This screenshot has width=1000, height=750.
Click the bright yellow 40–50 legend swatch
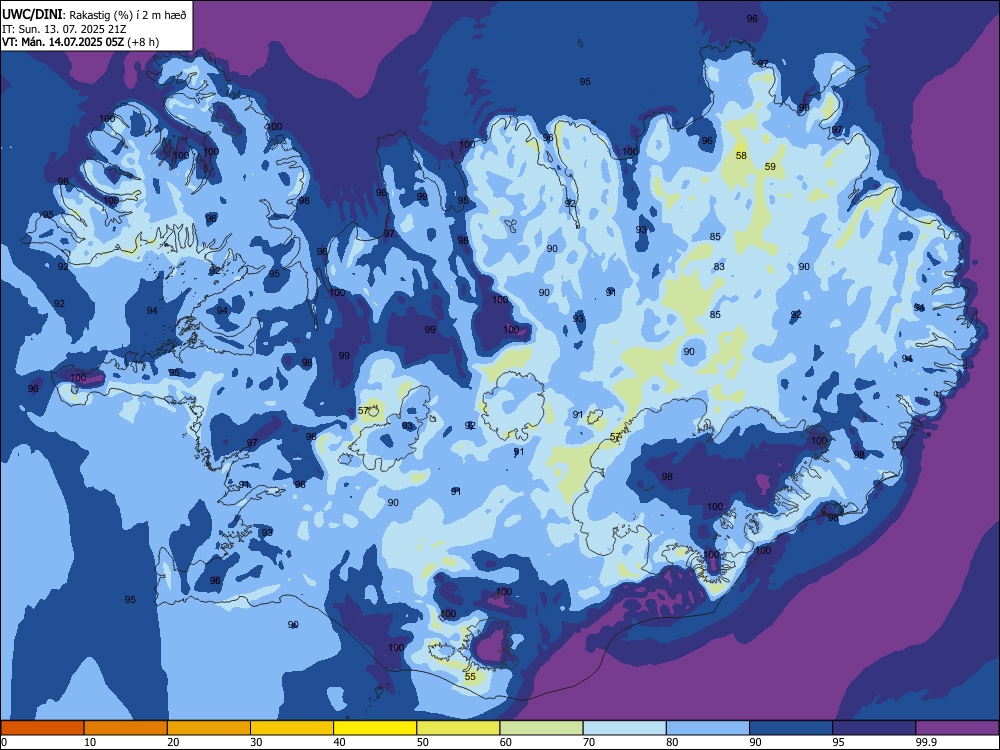pyautogui.click(x=375, y=728)
